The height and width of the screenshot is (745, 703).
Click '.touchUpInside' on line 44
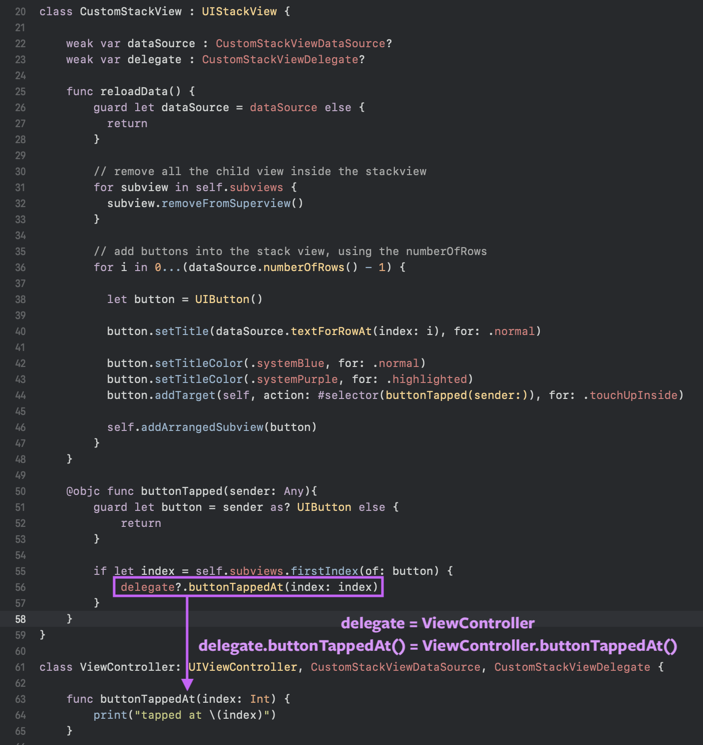point(630,395)
